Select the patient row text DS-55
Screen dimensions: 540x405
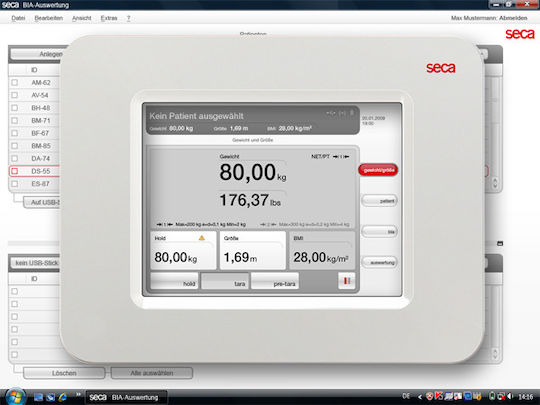(x=41, y=171)
